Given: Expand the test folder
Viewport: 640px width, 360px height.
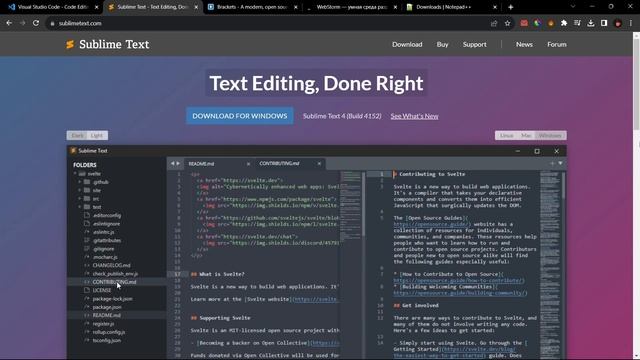Looking at the screenshot, I should [80, 207].
